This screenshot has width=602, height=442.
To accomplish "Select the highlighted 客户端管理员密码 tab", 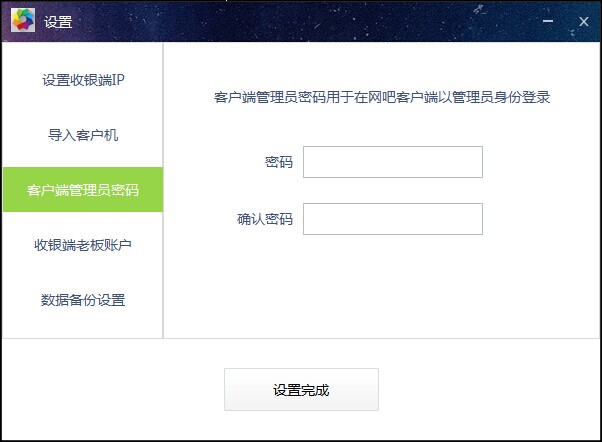I will pos(83,190).
